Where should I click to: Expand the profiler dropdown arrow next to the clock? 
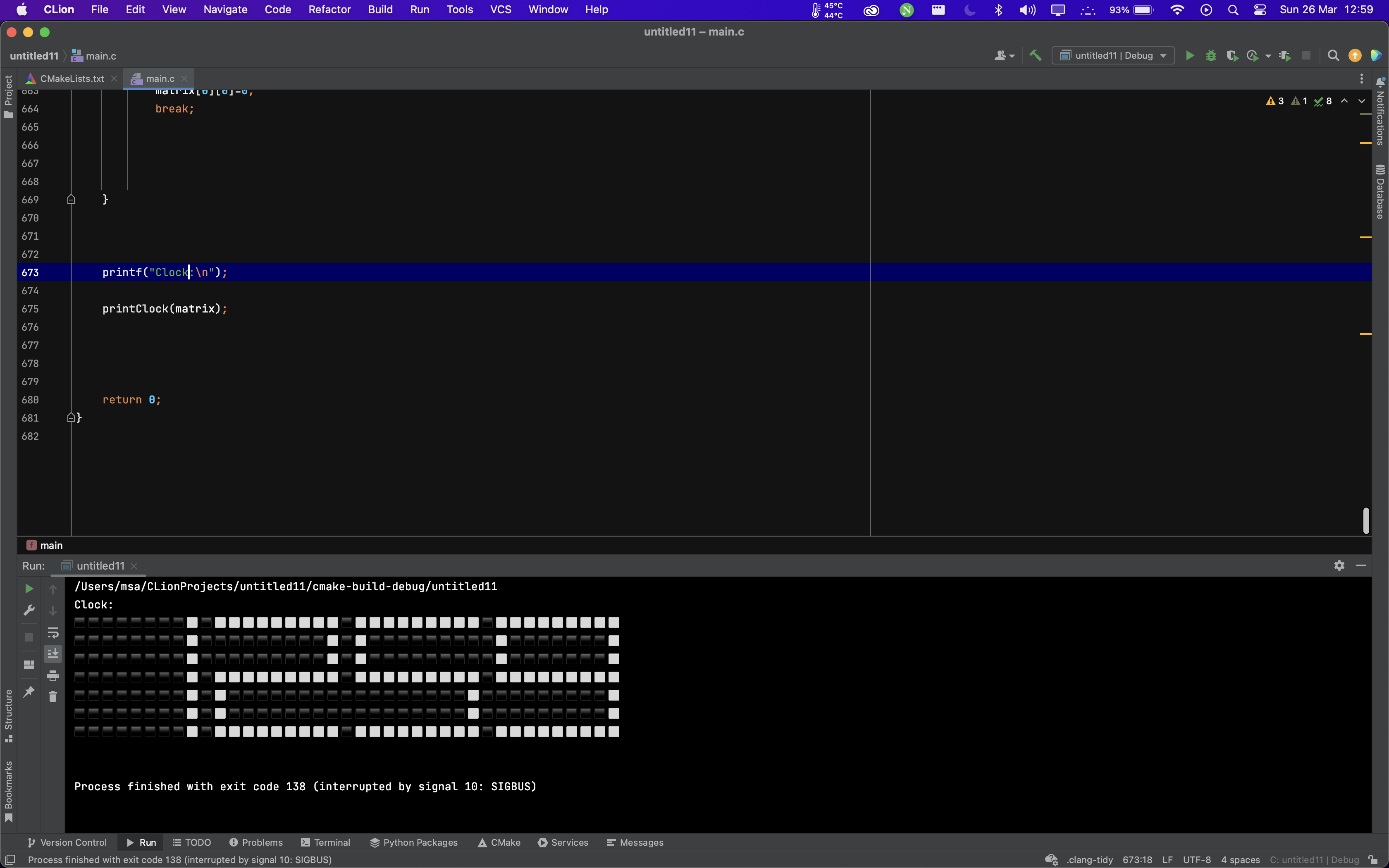[x=1268, y=56]
